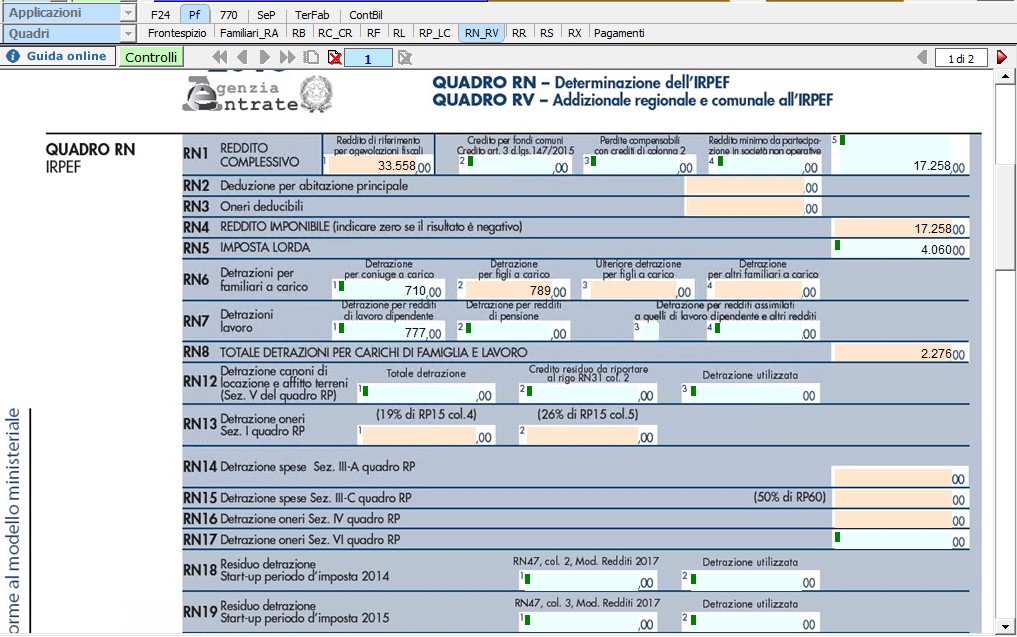This screenshot has width=1017, height=637.
Task: Click RN1 credito per fondi comuni field
Action: point(518,165)
